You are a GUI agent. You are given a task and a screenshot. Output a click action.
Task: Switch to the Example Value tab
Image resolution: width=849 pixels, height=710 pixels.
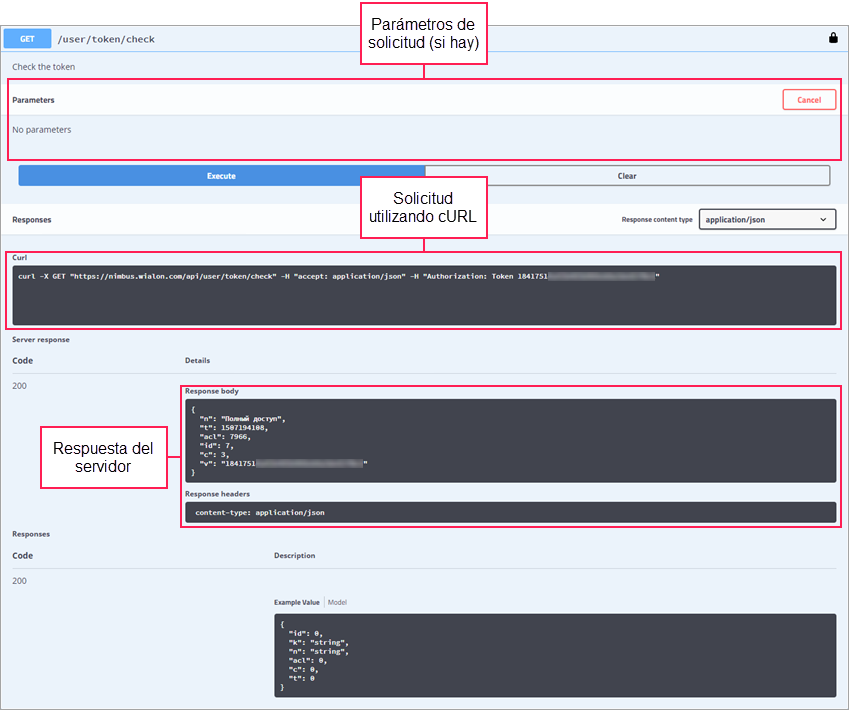pyautogui.click(x=297, y=602)
